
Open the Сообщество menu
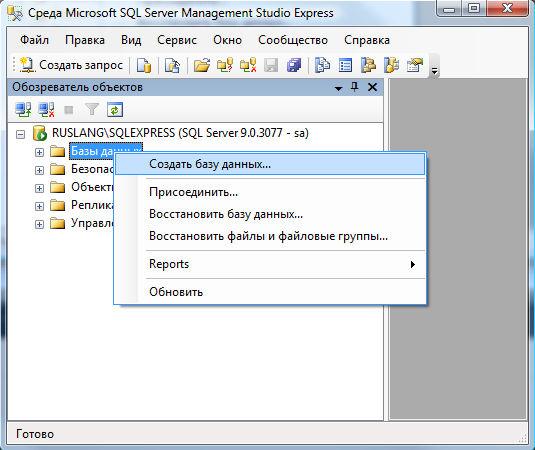tap(293, 40)
